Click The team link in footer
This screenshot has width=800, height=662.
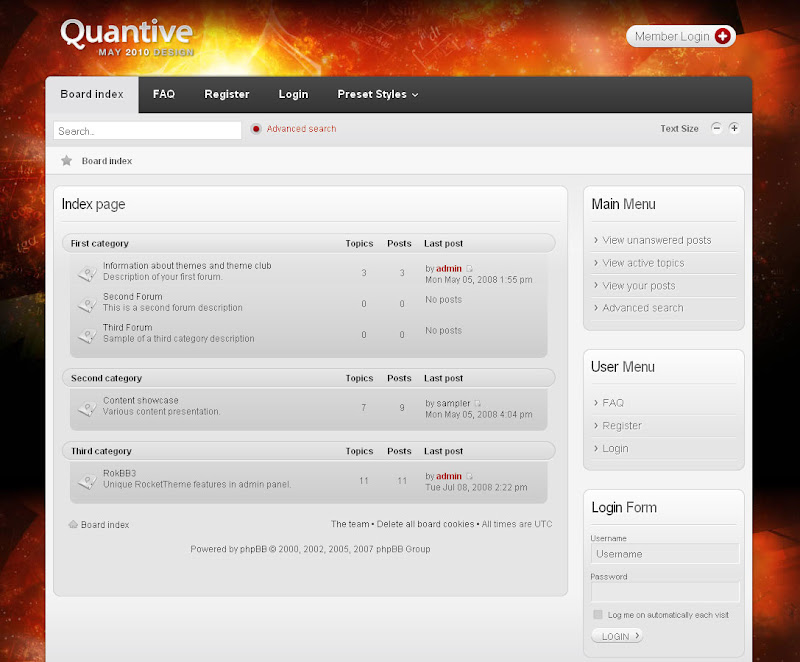coord(350,524)
